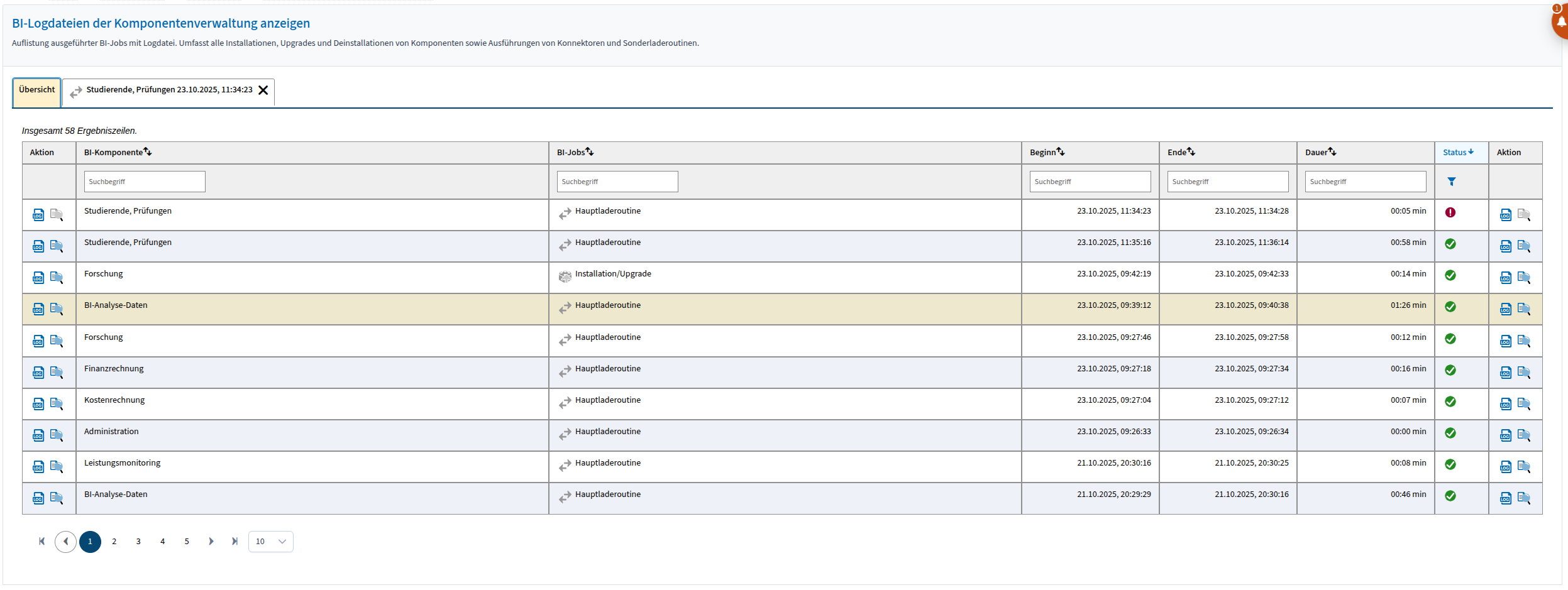Close the Studierende, Prüfungen tab

(x=263, y=90)
